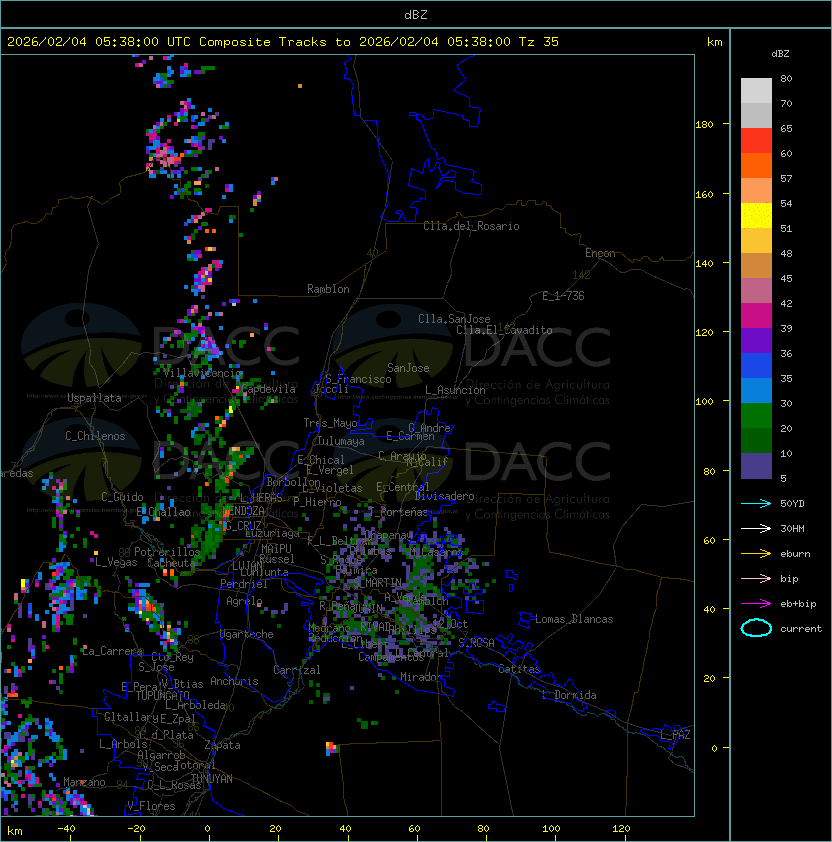Screen dimensions: 832x842
Task: Click the 'Tz 35' threshold text in header
Action: [x=539, y=41]
